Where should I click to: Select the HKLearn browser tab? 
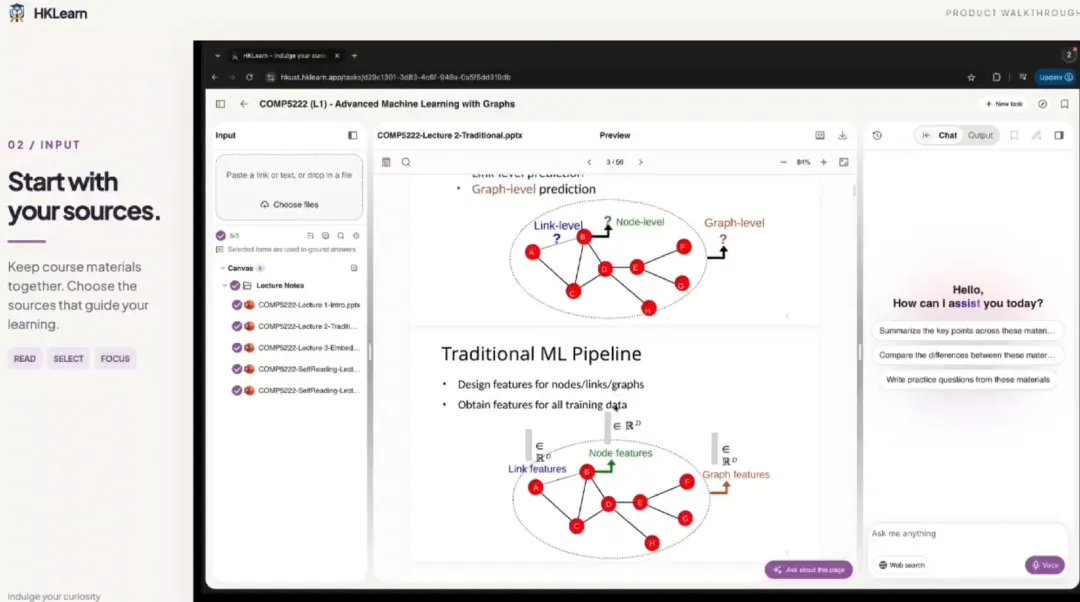coord(284,56)
